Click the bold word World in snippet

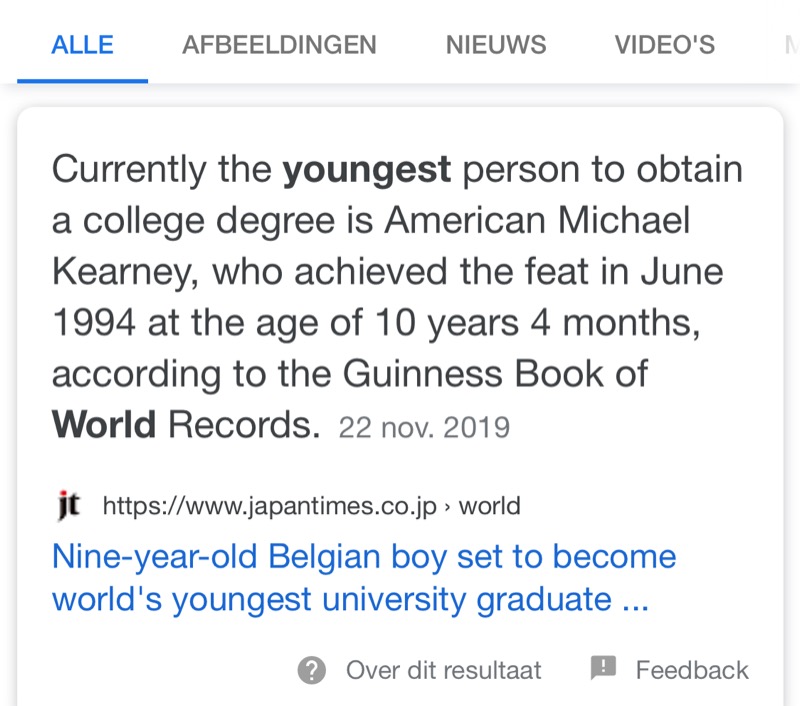coord(104,424)
